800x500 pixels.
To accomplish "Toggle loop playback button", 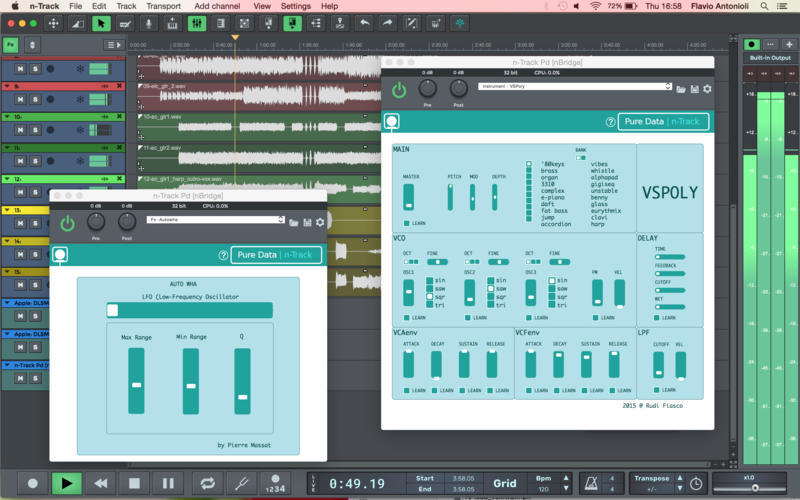I will [207, 483].
